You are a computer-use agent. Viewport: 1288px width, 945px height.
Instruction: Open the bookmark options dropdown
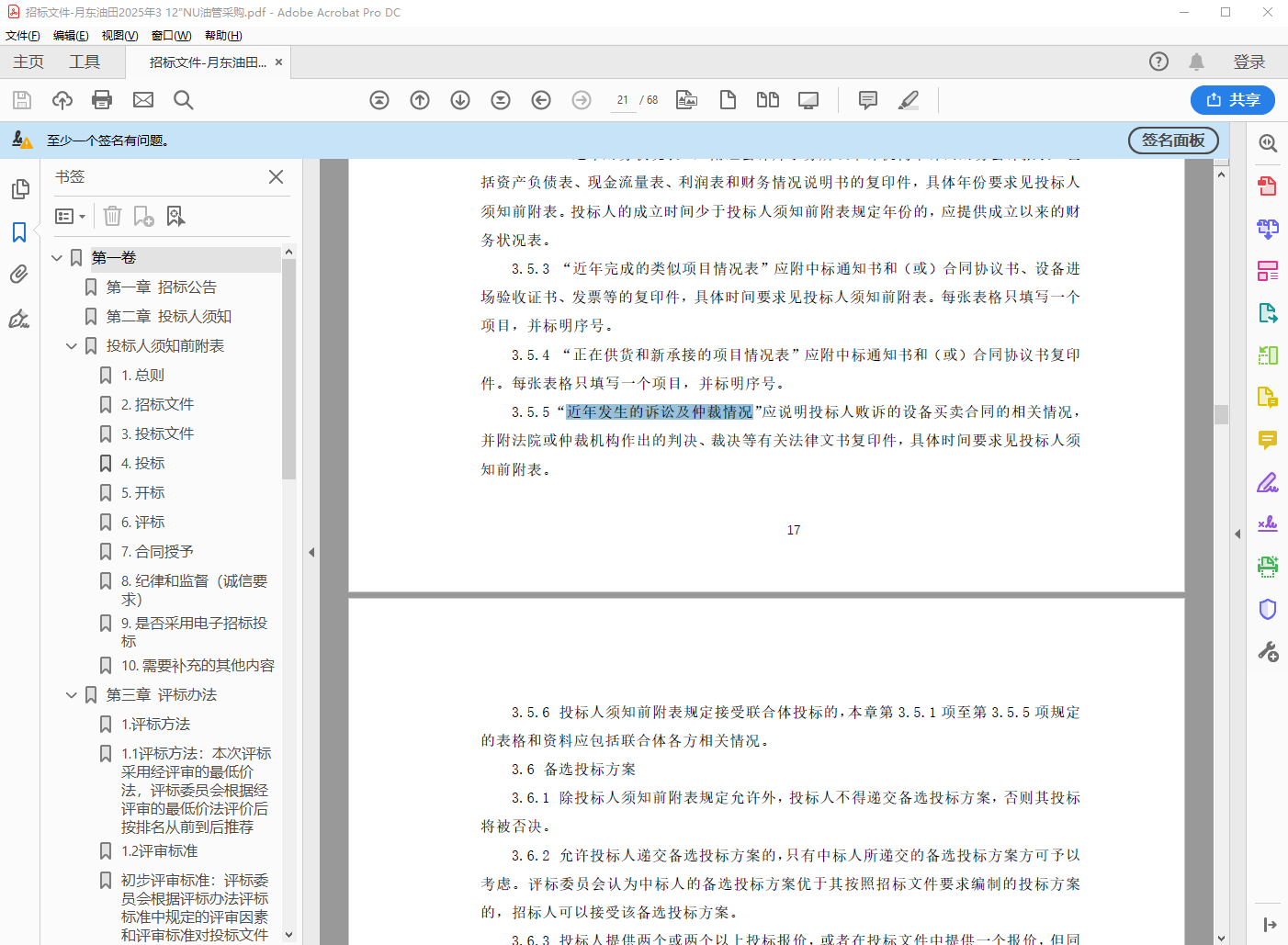coord(71,216)
